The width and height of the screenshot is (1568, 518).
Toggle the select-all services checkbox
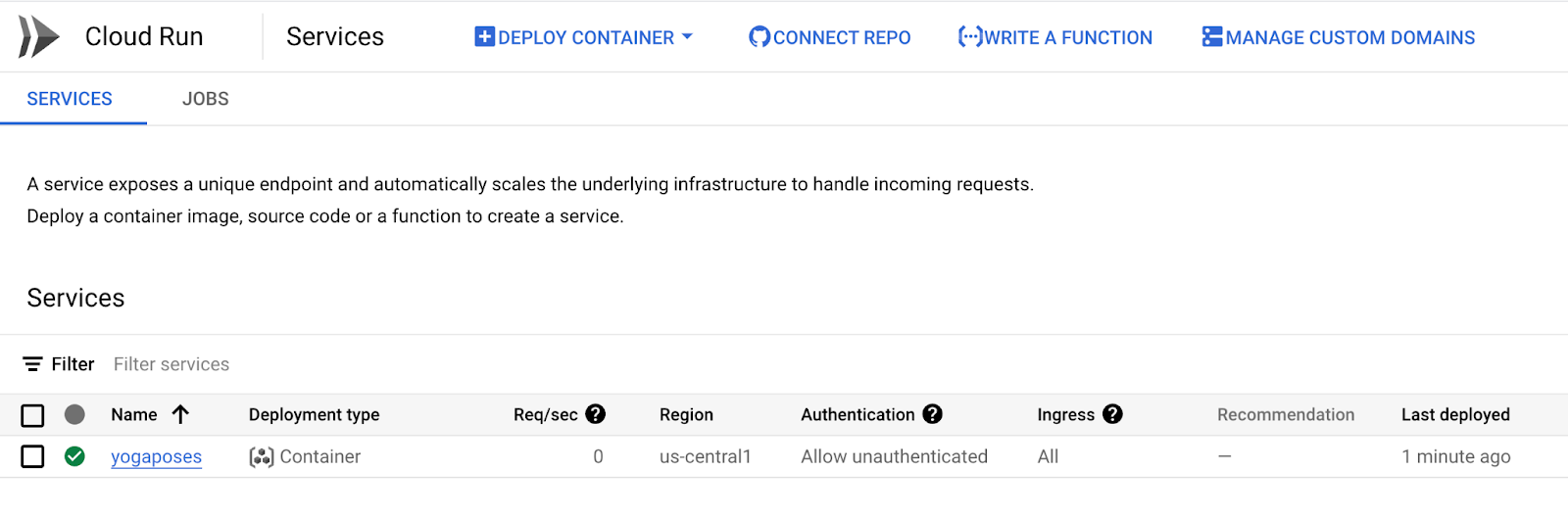(32, 415)
